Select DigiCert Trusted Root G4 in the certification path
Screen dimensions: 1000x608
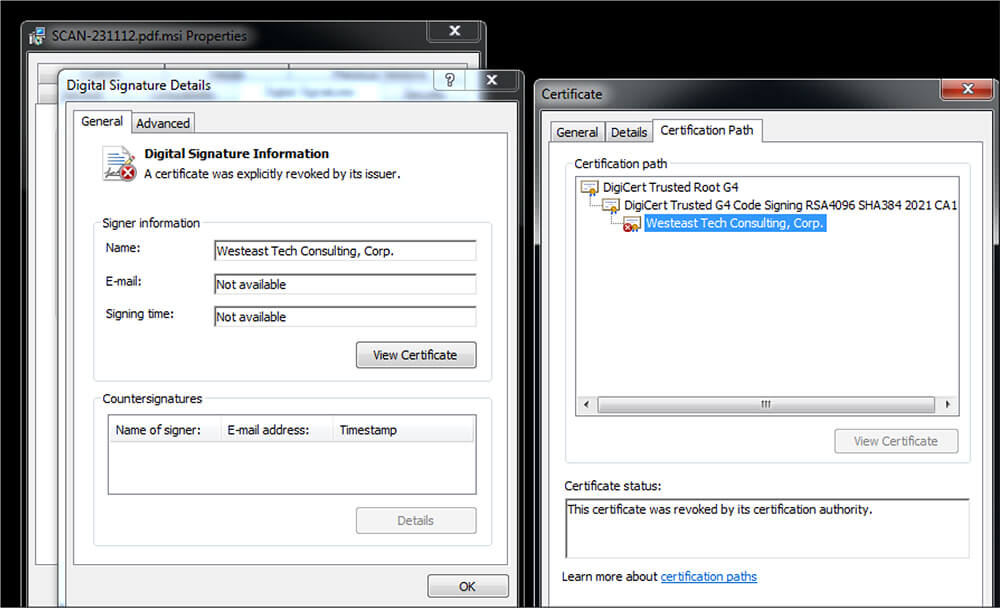[x=670, y=188]
